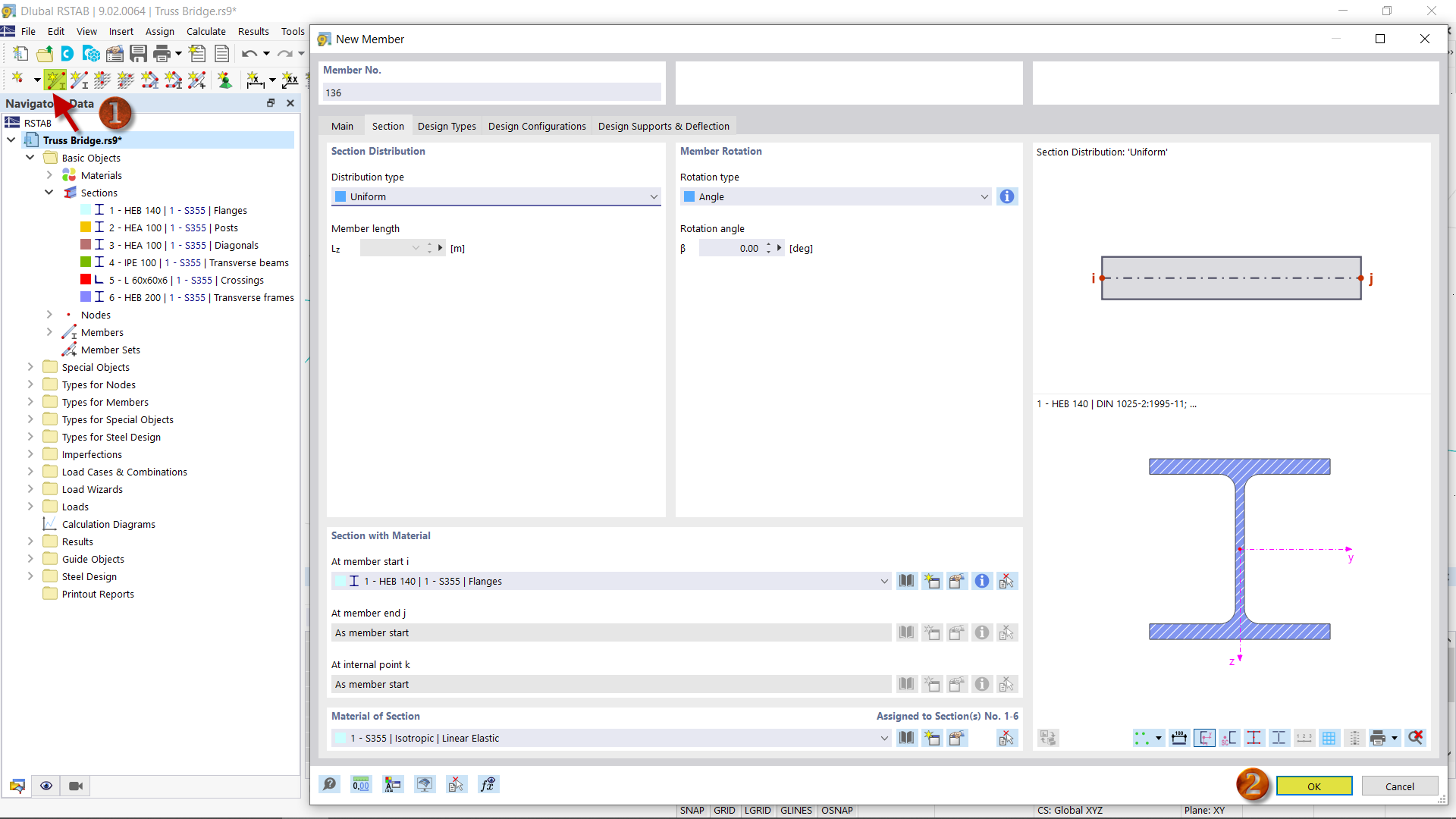Click the section info icon at member start

pos(982,581)
